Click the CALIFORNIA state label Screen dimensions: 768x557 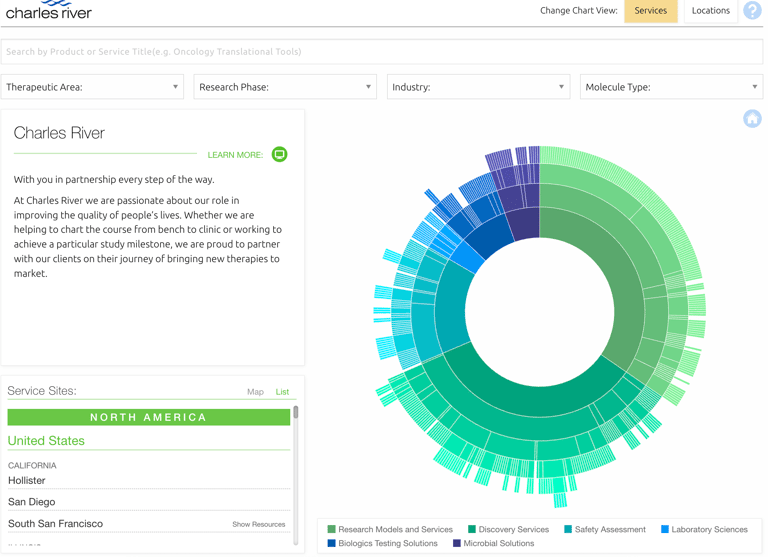[x=32, y=465]
